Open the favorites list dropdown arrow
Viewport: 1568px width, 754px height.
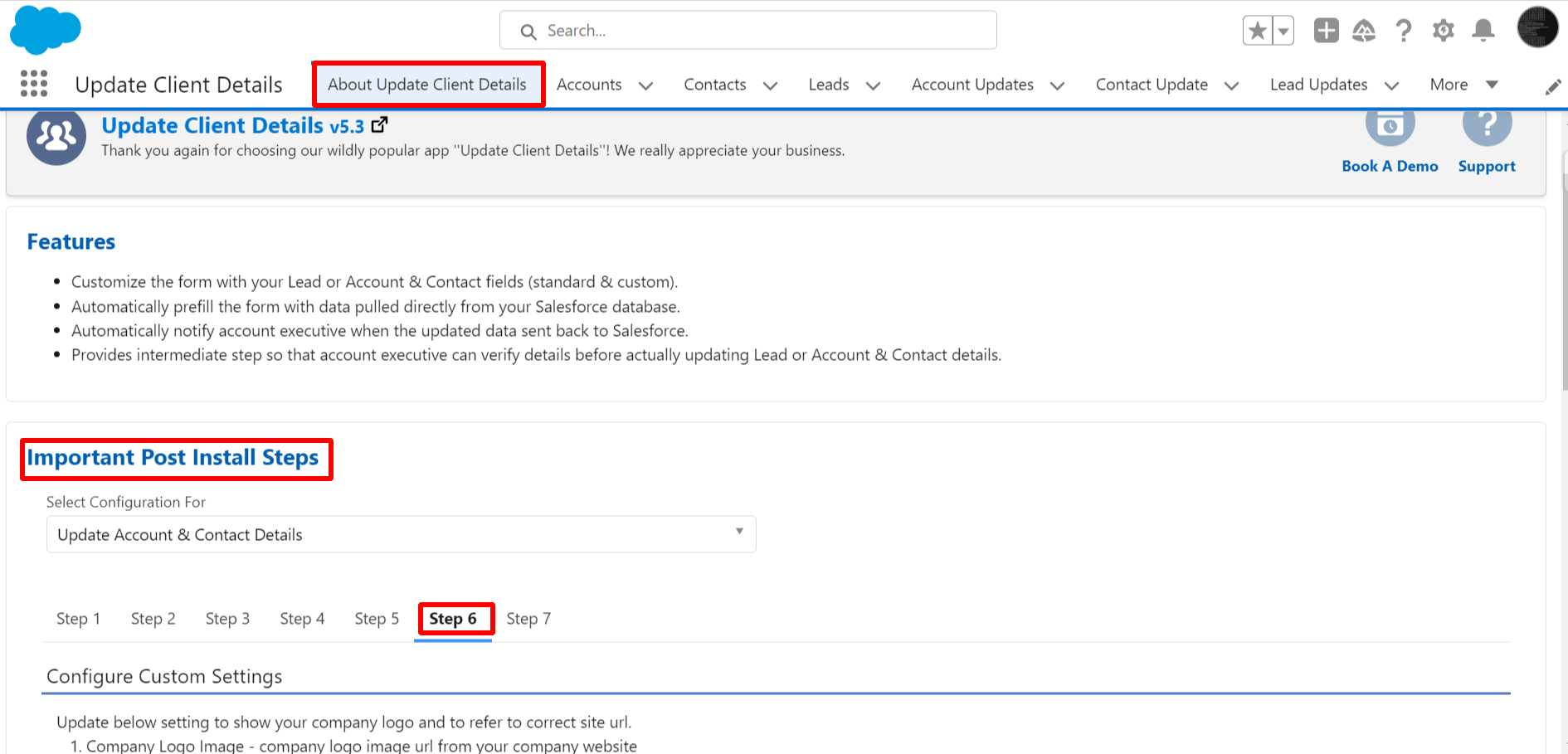(1283, 32)
